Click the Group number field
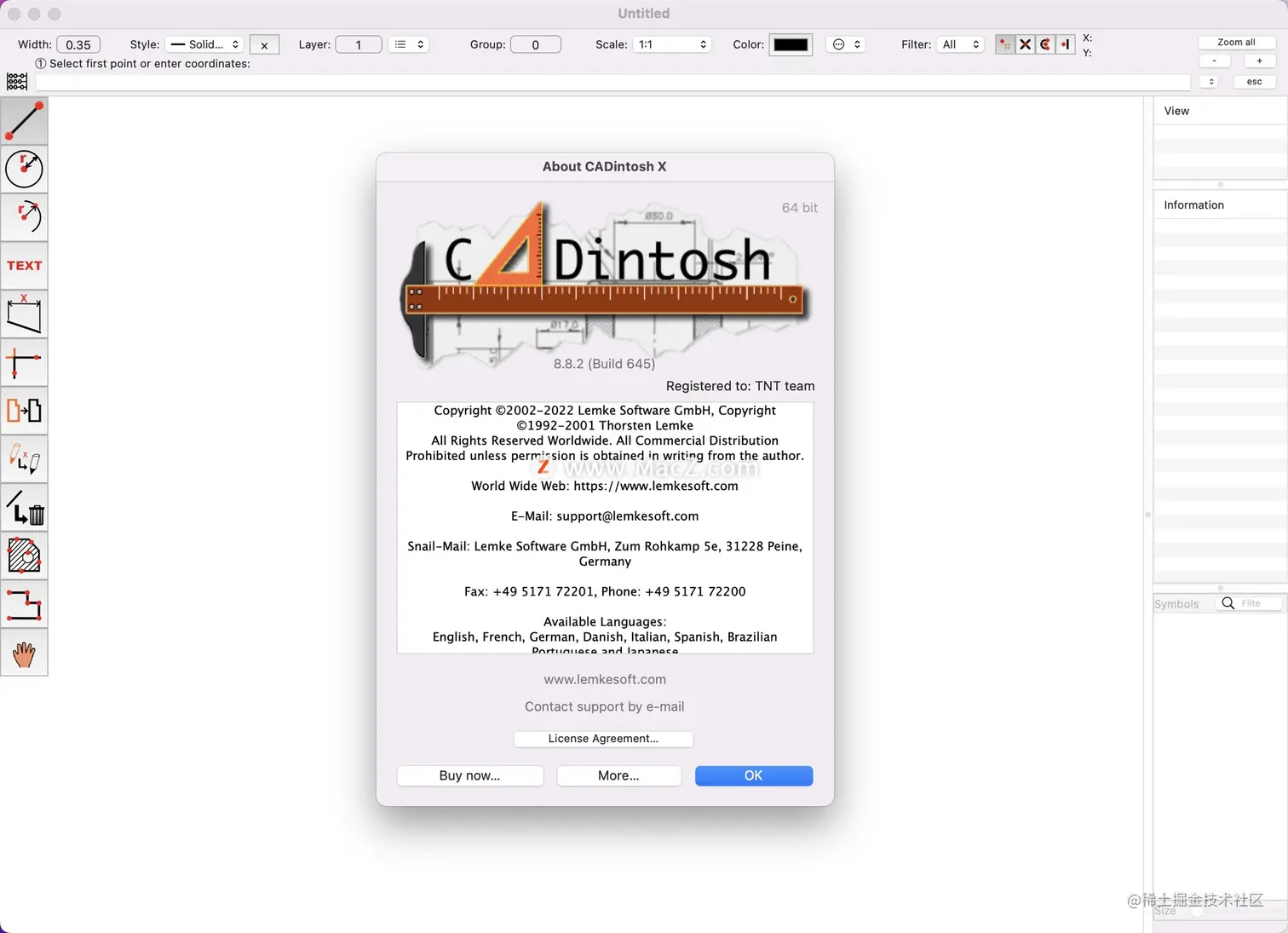The height and width of the screenshot is (933, 1288). [x=535, y=44]
